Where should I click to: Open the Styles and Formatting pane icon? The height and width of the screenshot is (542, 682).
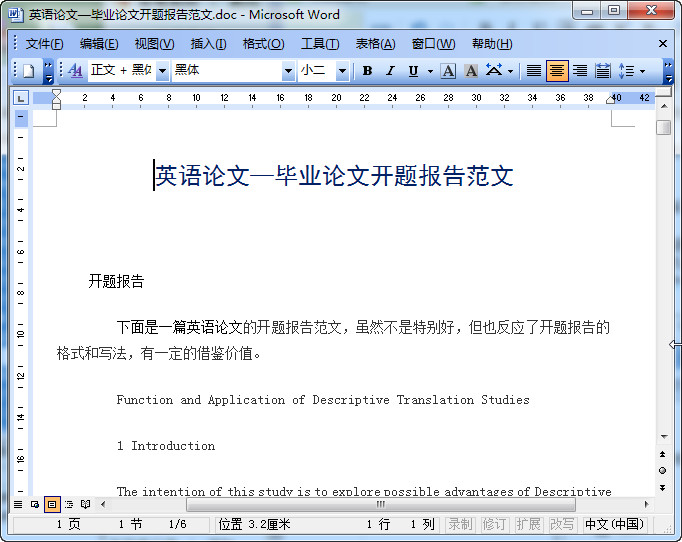(75, 70)
